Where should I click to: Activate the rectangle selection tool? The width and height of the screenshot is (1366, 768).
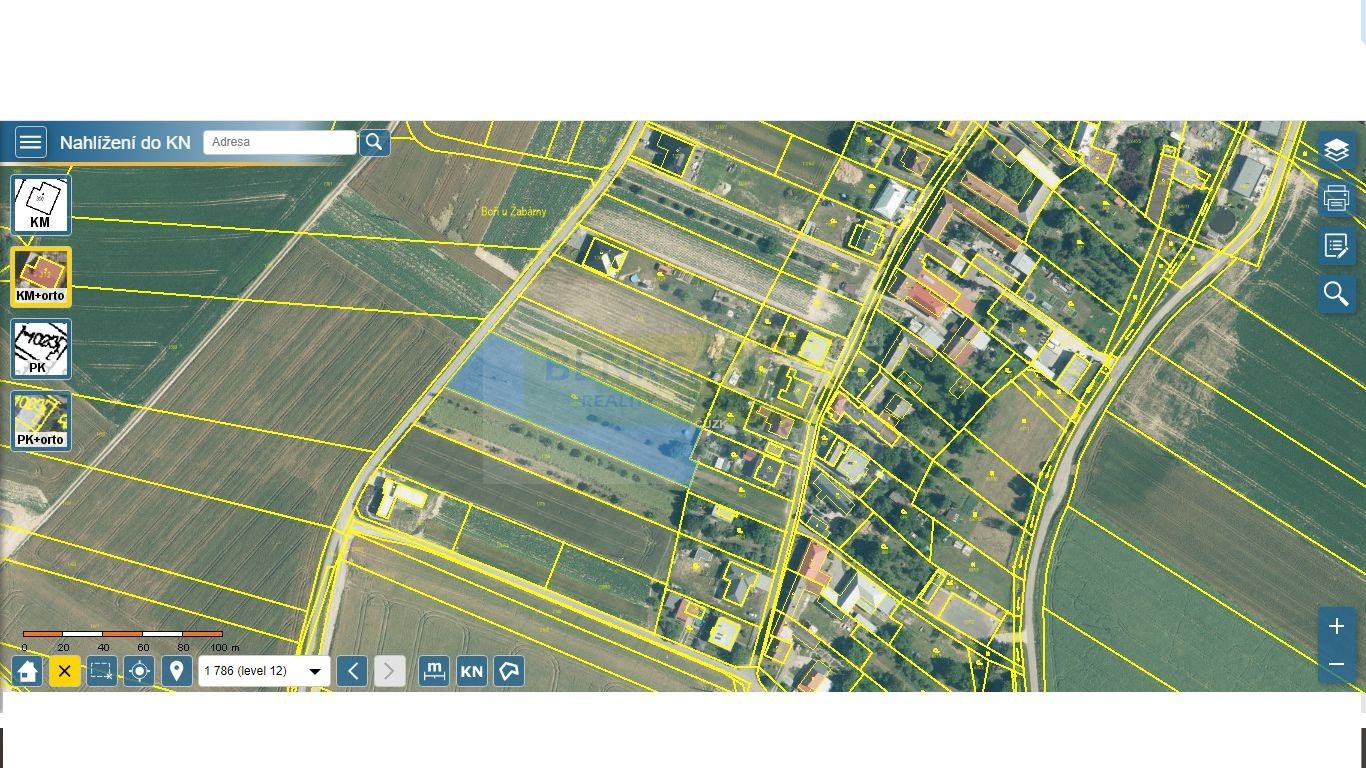[x=102, y=671]
